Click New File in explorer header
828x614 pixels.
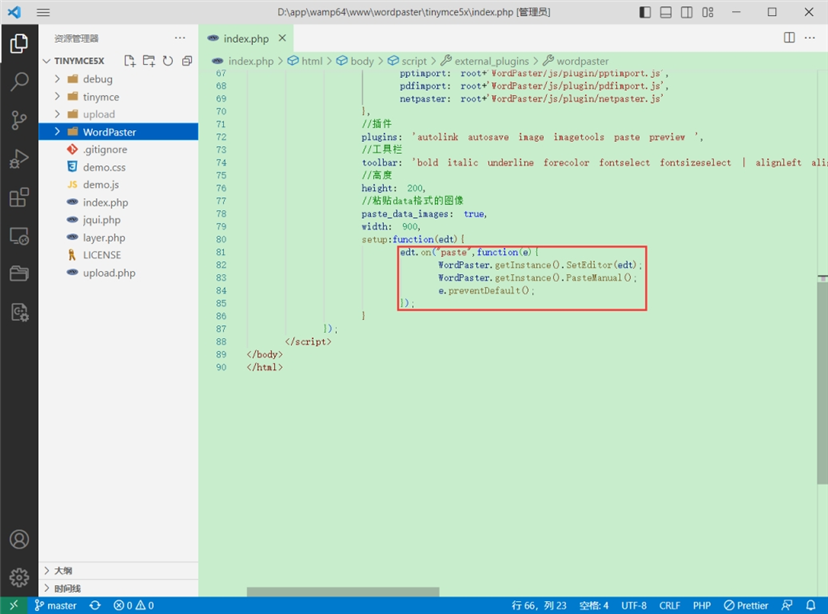(x=129, y=61)
